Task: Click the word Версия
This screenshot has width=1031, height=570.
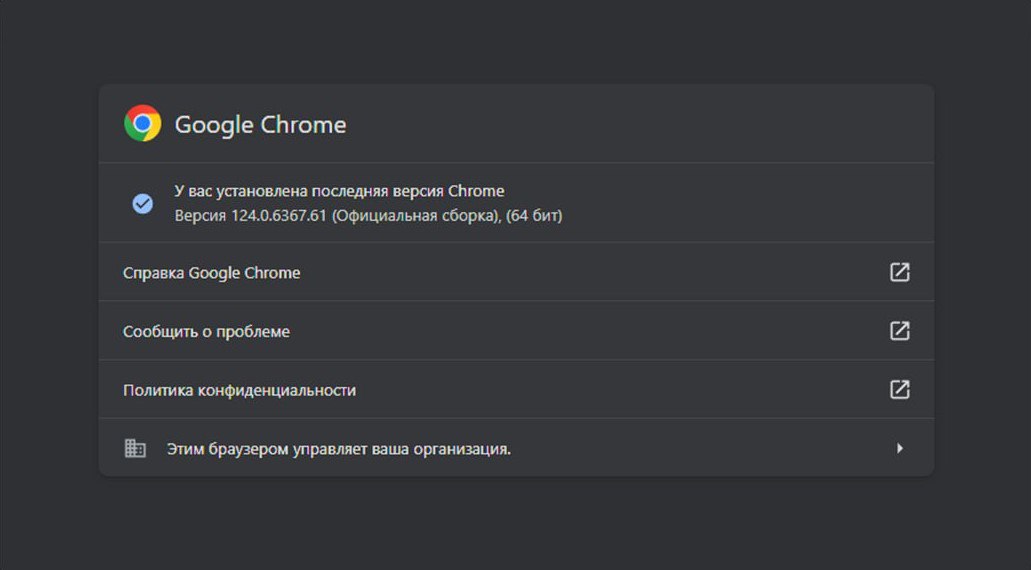Action: coord(201,216)
